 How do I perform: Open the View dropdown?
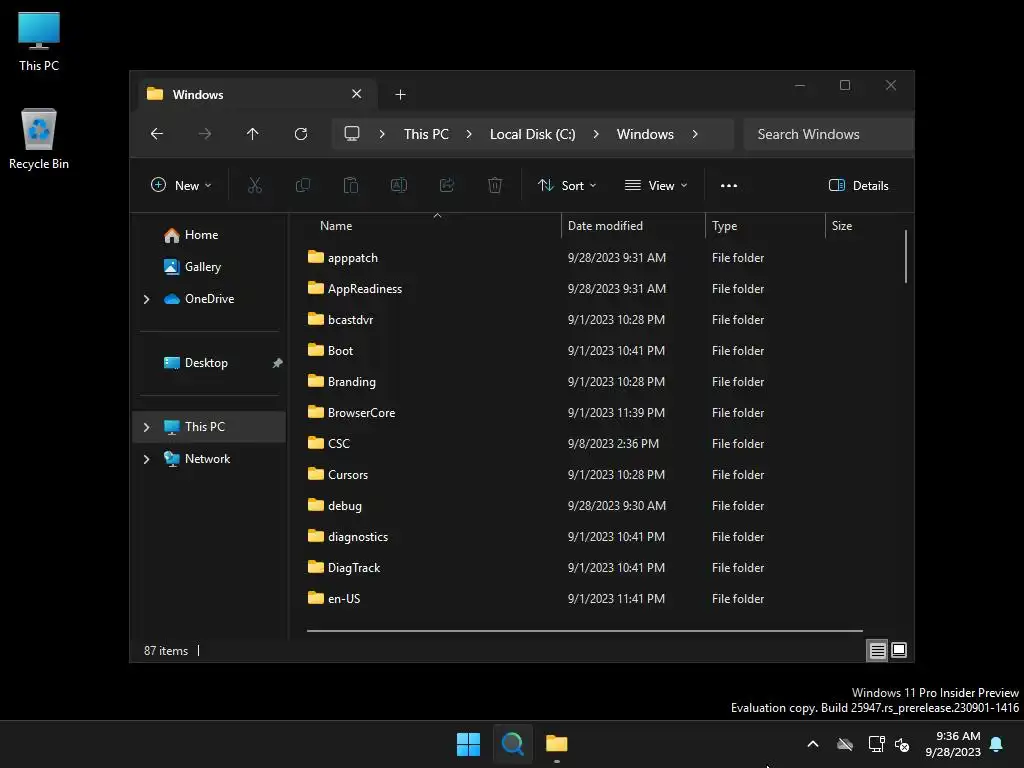[656, 185]
